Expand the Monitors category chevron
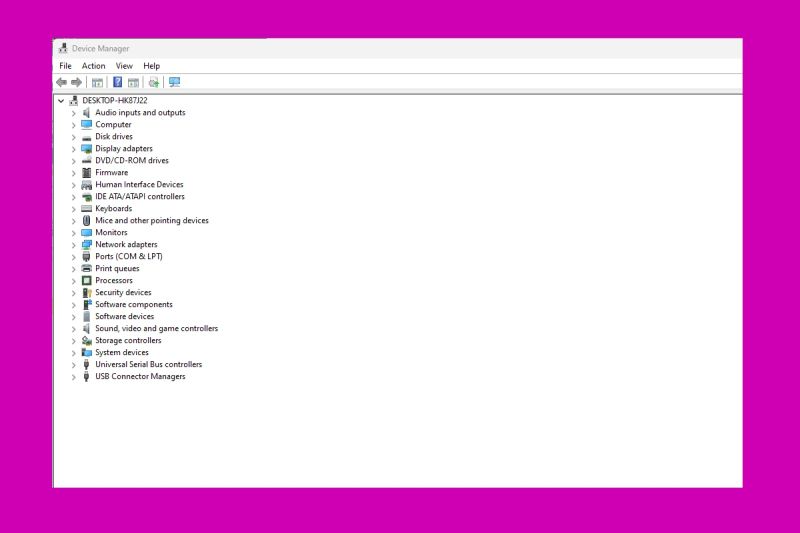Screen dimensions: 800x533 pos(73,233)
